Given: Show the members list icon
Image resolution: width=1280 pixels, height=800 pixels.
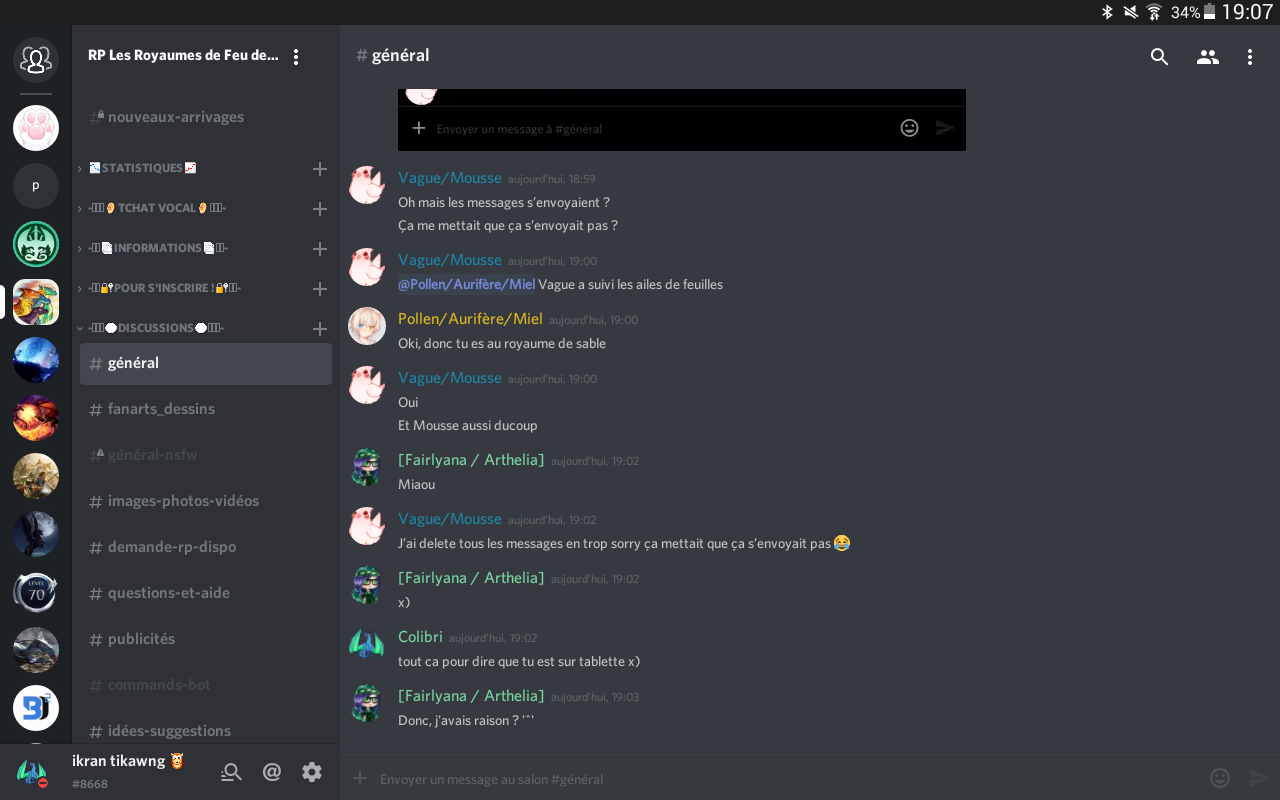Looking at the screenshot, I should [x=1208, y=57].
